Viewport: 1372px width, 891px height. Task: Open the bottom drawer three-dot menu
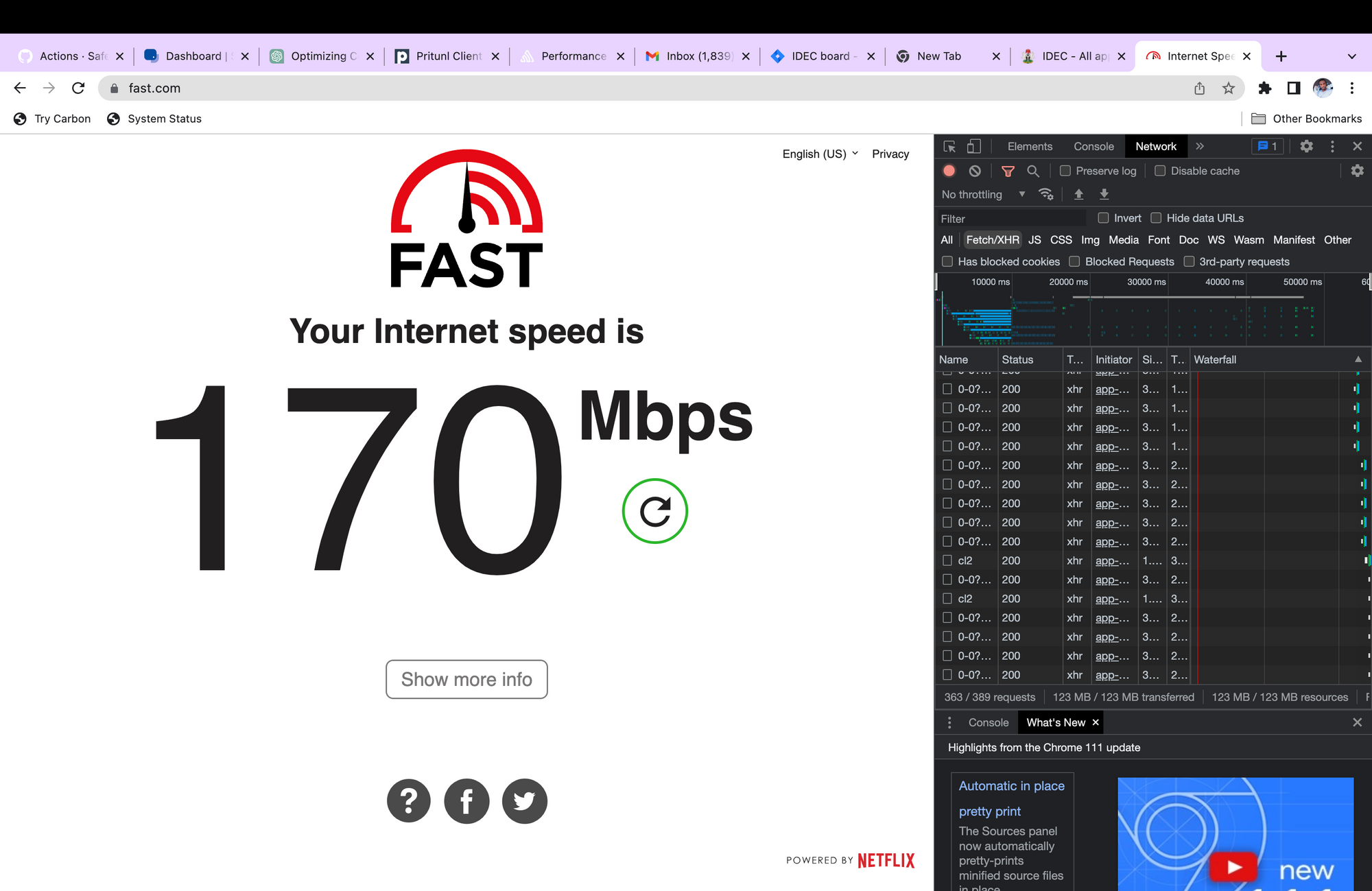point(949,722)
